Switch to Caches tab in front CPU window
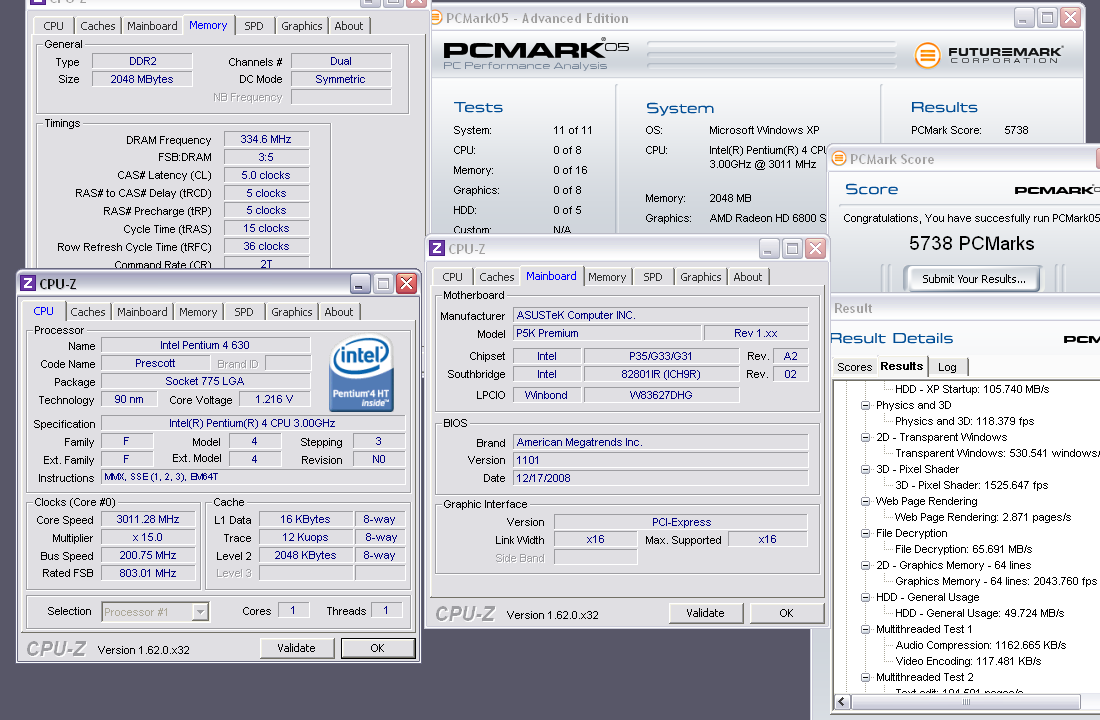This screenshot has width=1100, height=720. tap(88, 312)
